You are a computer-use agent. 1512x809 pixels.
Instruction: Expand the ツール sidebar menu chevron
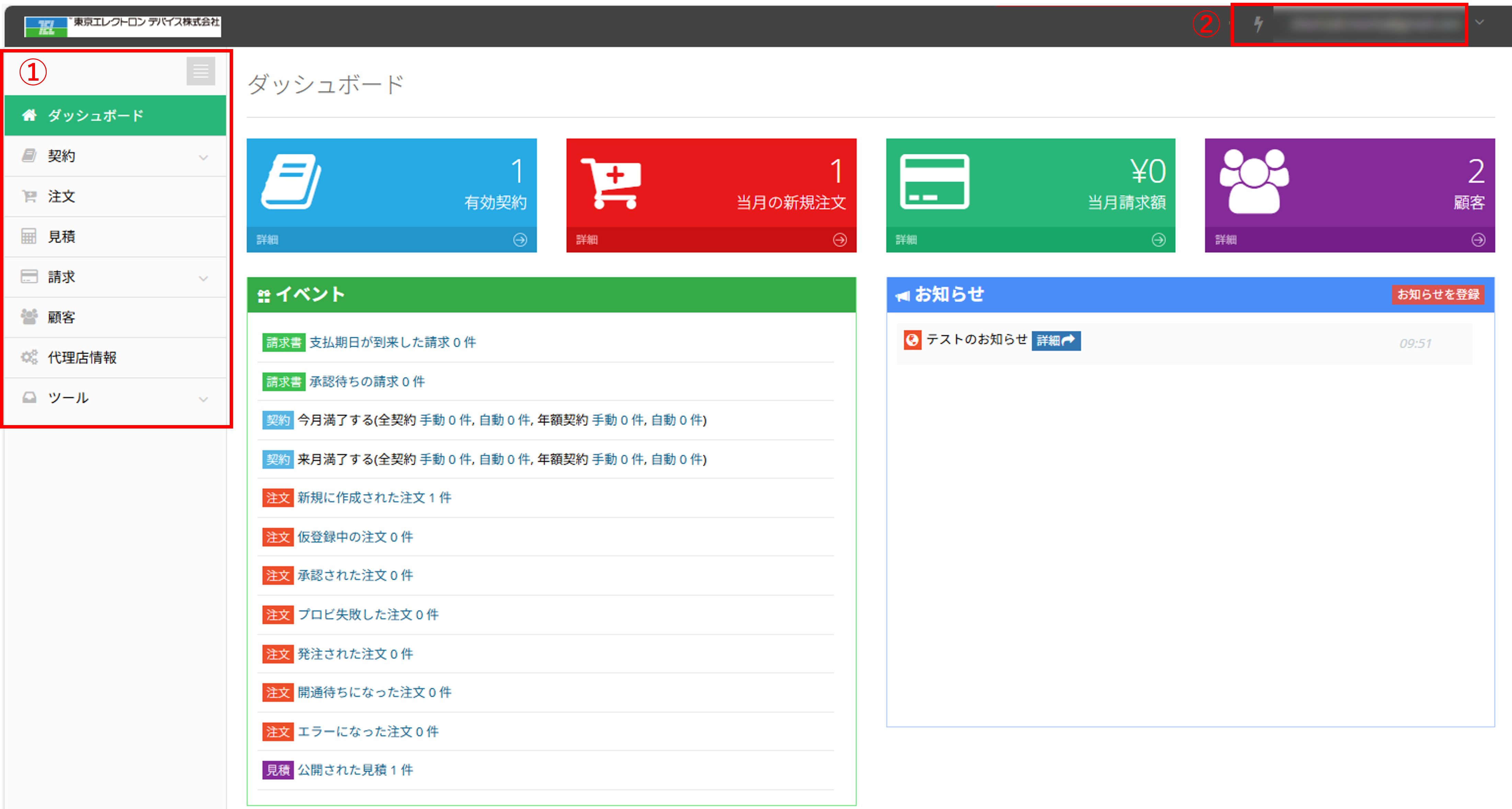pyautogui.click(x=203, y=399)
